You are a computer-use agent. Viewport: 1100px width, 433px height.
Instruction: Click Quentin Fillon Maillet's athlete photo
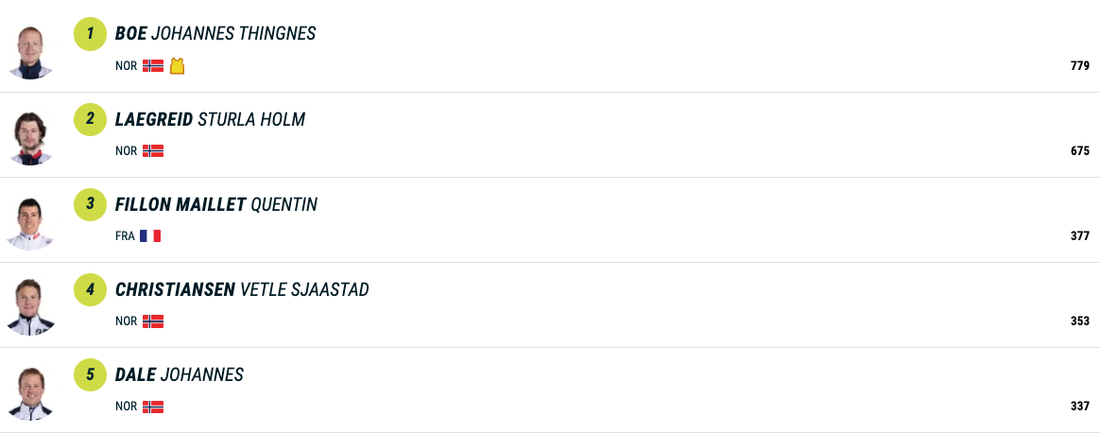pos(30,222)
